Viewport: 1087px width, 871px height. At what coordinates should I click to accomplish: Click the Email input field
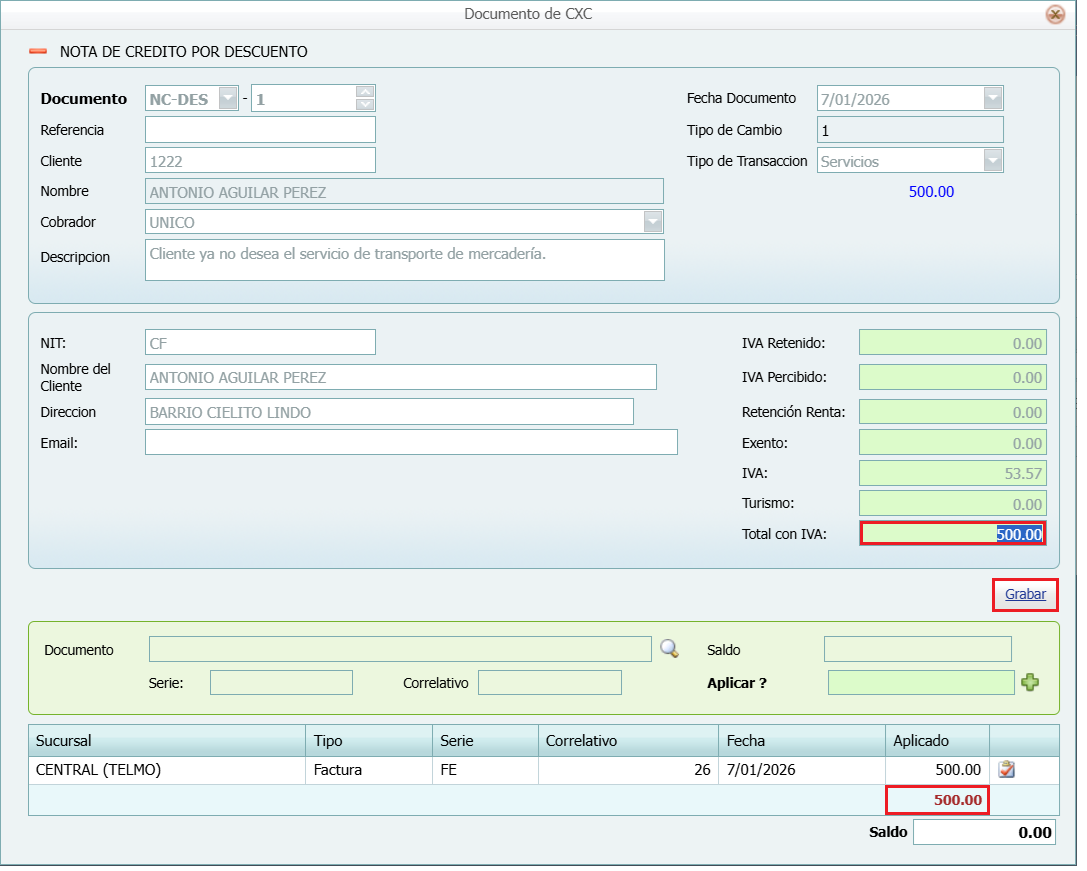pos(411,442)
